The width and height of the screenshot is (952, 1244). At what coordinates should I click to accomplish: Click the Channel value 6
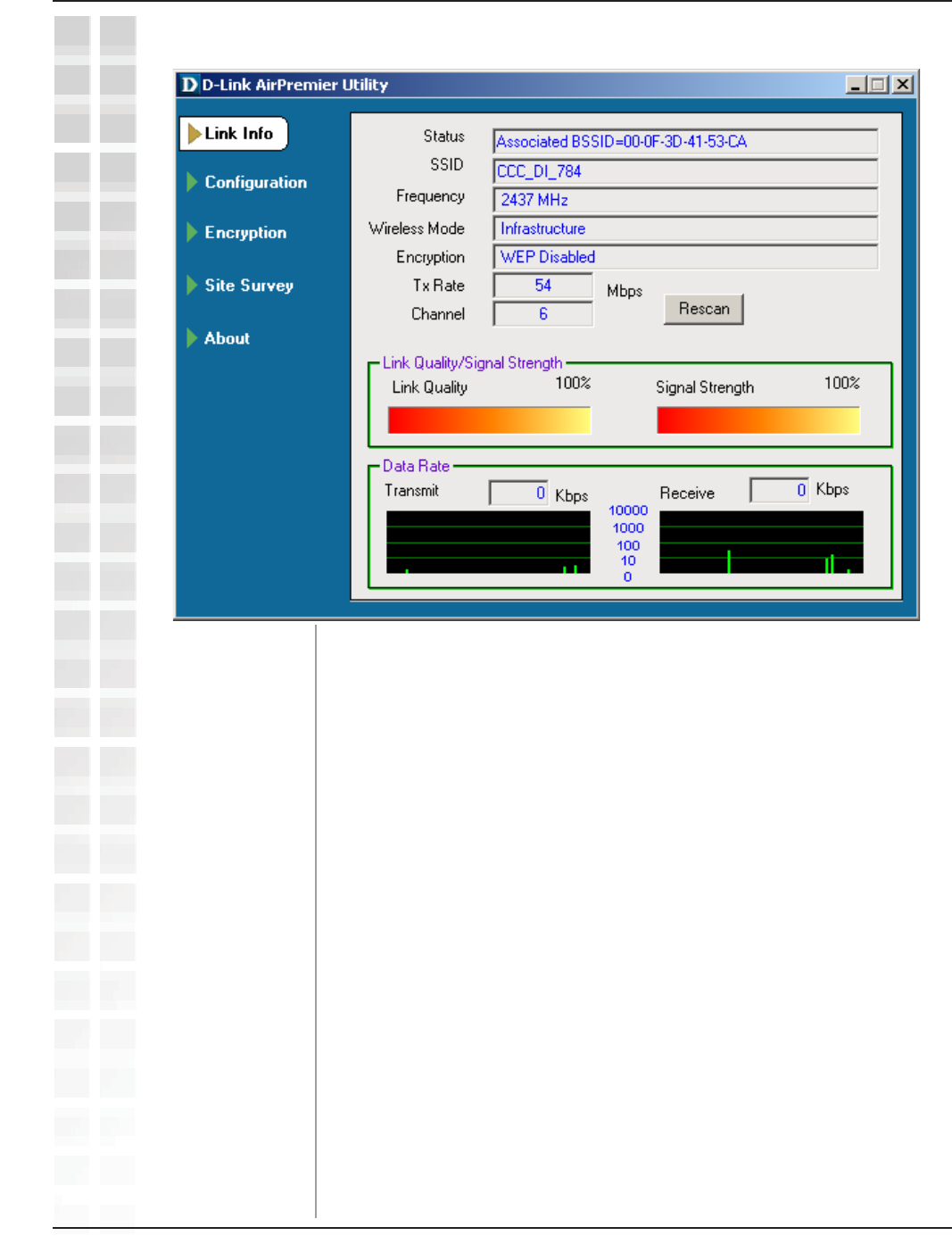(x=542, y=314)
